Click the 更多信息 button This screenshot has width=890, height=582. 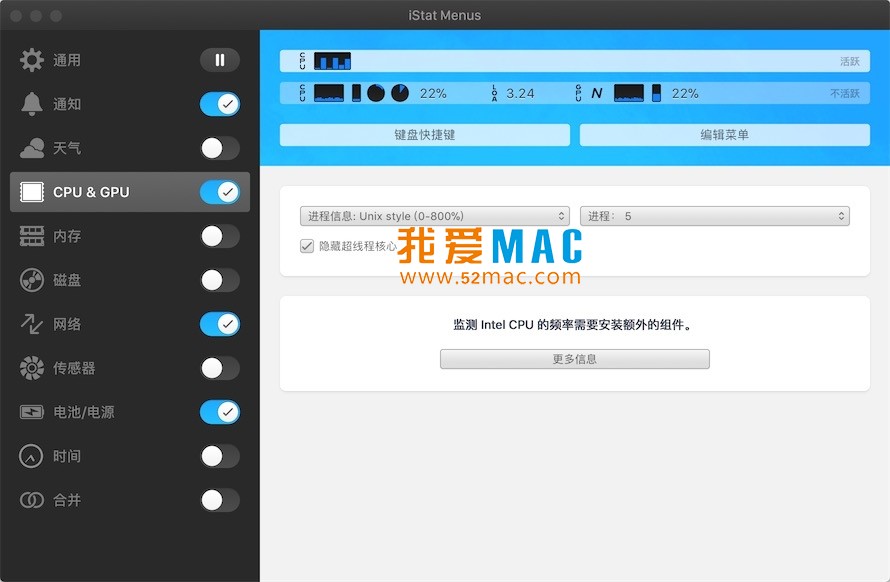click(574, 359)
